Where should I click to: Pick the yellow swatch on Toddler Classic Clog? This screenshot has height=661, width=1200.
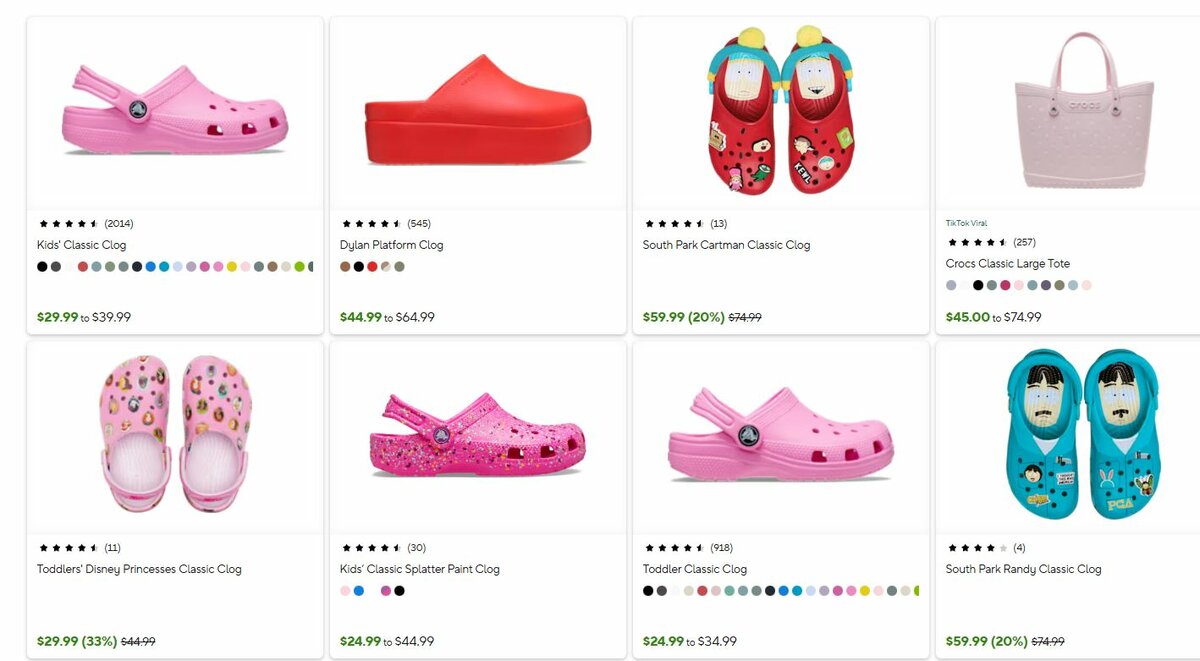click(x=865, y=591)
